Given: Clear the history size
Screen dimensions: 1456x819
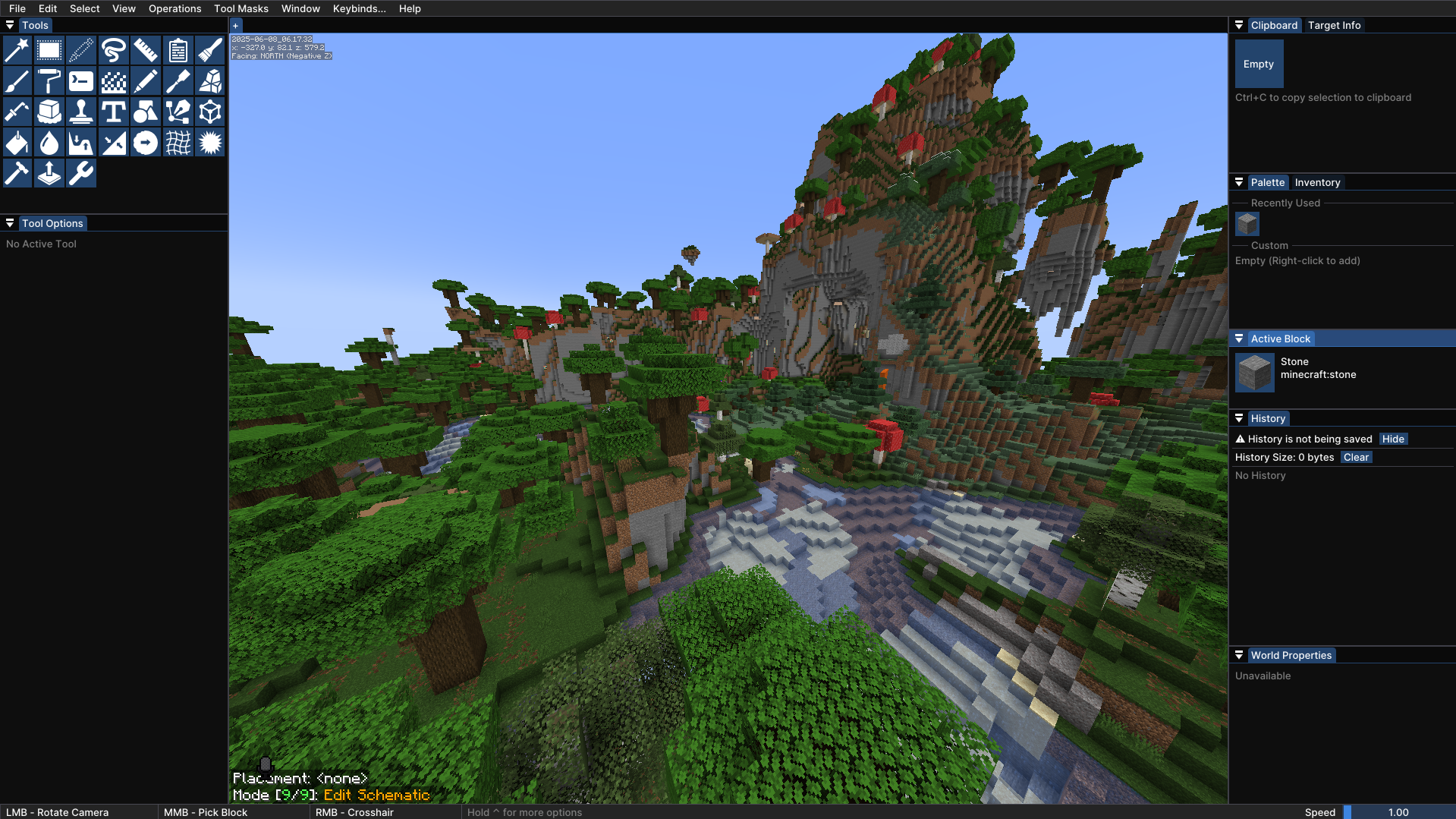Looking at the screenshot, I should click(x=1356, y=457).
